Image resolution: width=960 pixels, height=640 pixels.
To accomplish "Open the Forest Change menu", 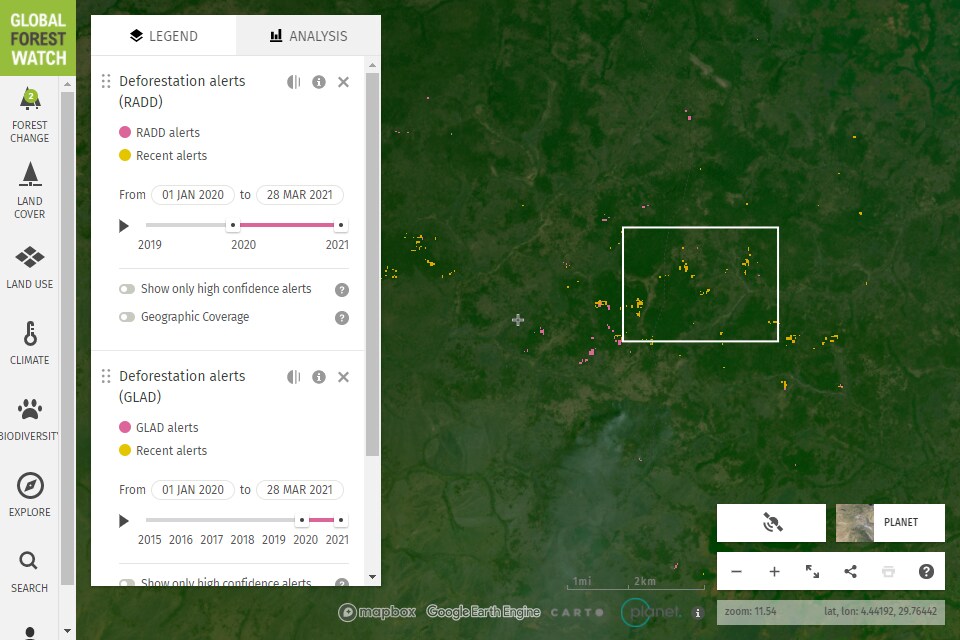I will [x=29, y=115].
